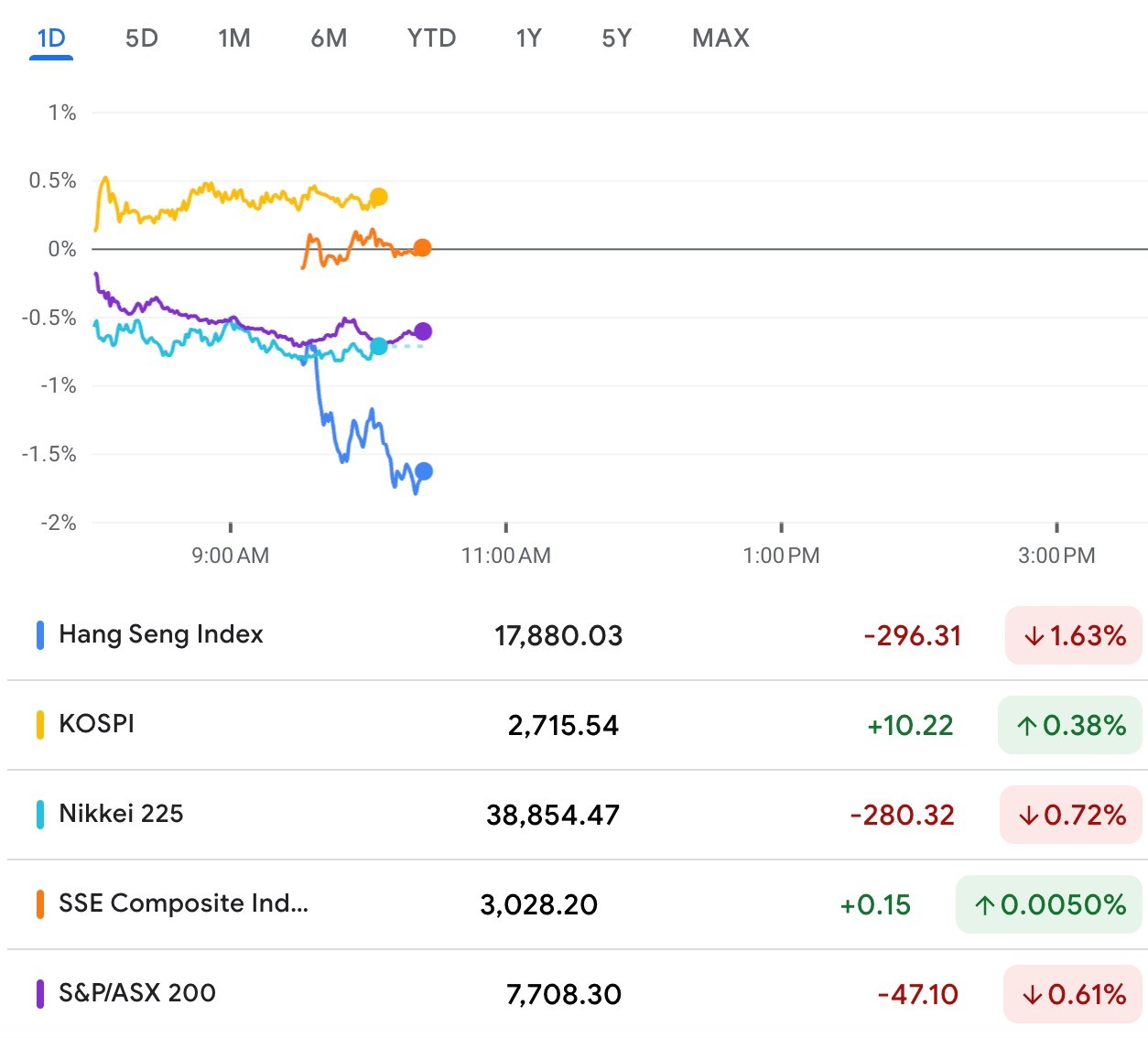Select the MAX time range tab

click(x=721, y=38)
